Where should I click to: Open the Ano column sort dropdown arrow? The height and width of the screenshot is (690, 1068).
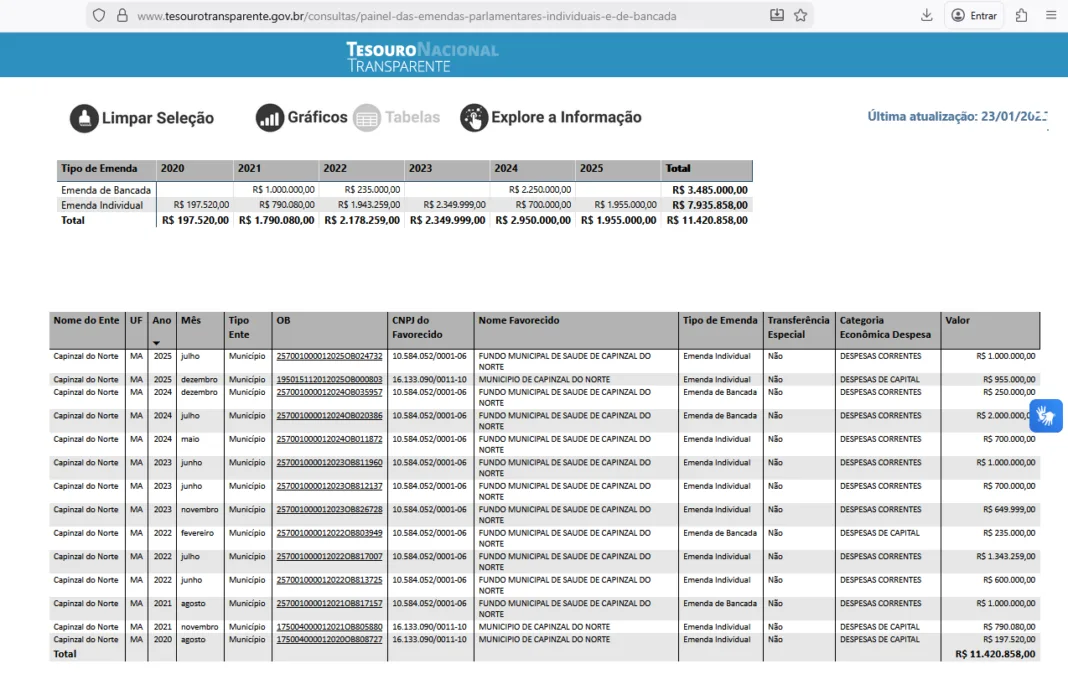click(x=158, y=342)
